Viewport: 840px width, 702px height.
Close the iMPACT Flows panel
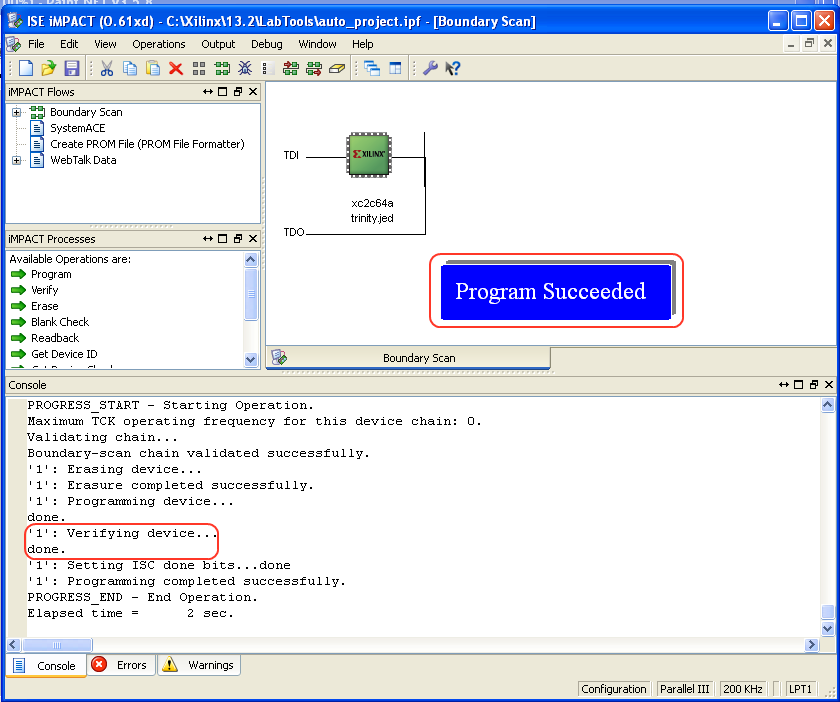point(253,92)
